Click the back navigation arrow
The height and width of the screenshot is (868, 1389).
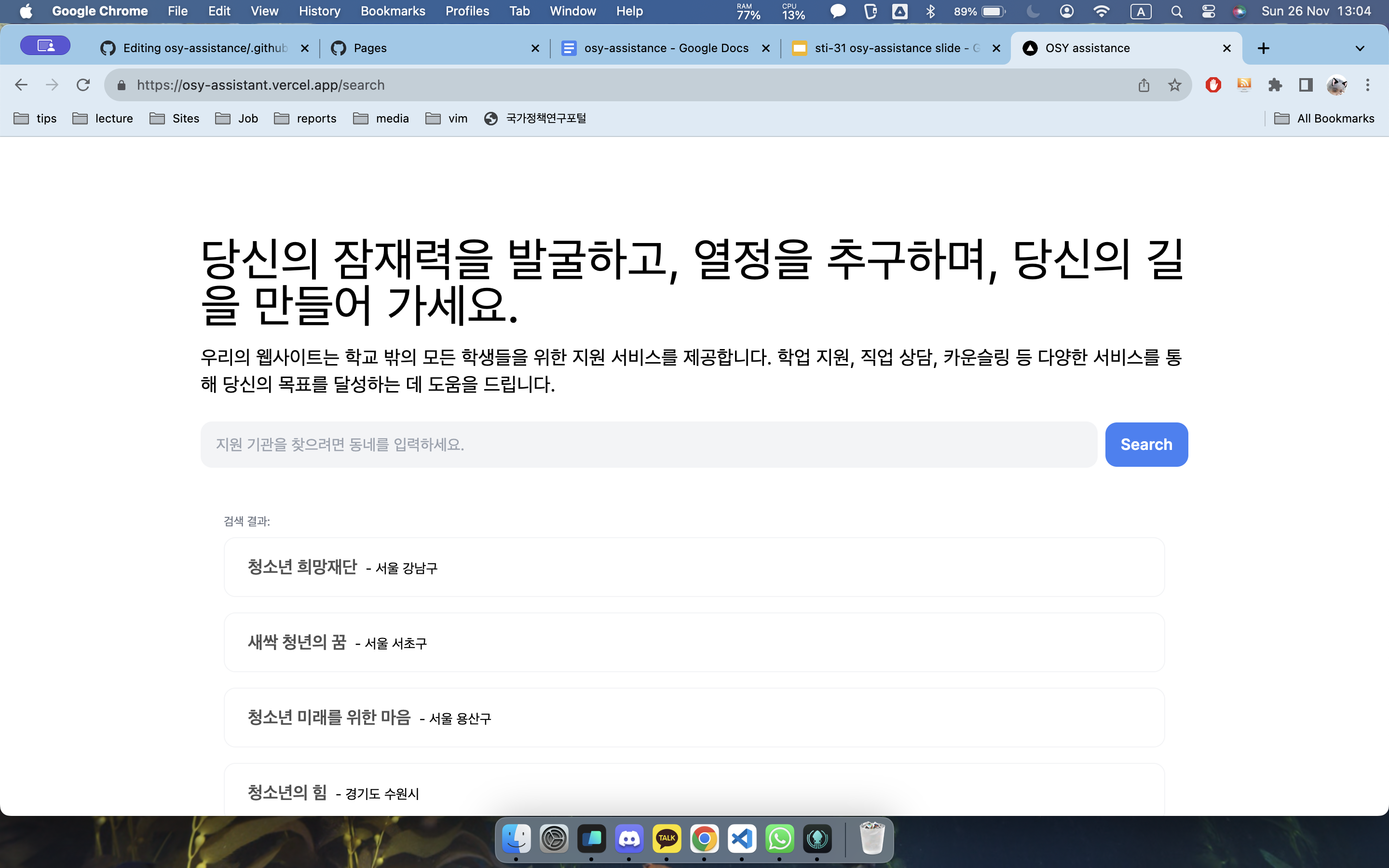pyautogui.click(x=21, y=85)
